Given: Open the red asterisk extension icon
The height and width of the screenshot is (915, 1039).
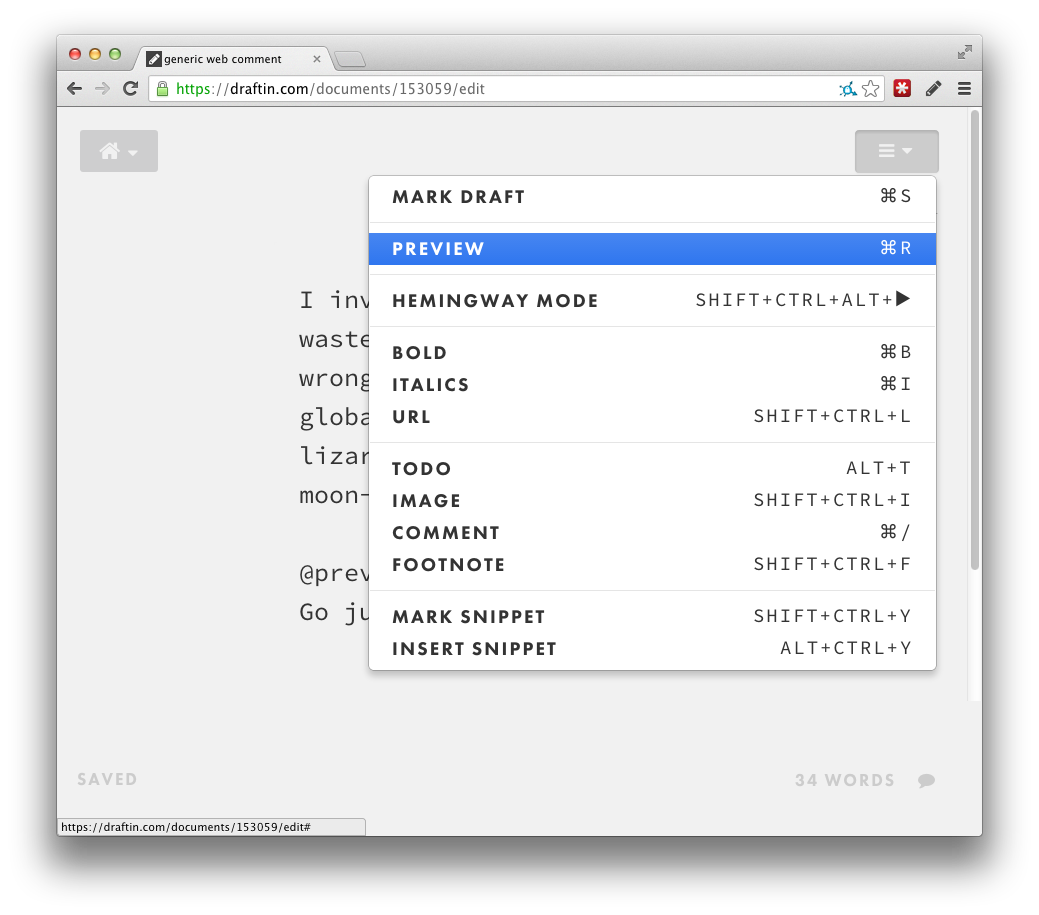Looking at the screenshot, I should click(902, 88).
